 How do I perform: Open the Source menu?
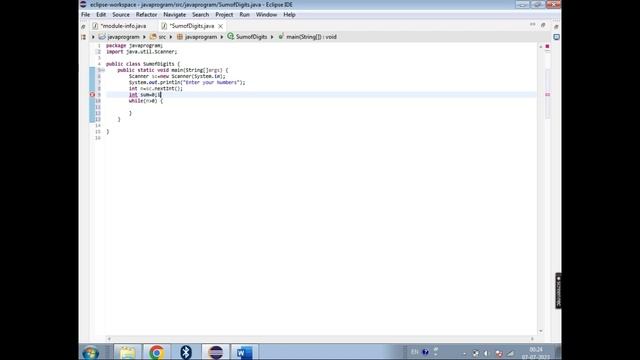coord(121,15)
